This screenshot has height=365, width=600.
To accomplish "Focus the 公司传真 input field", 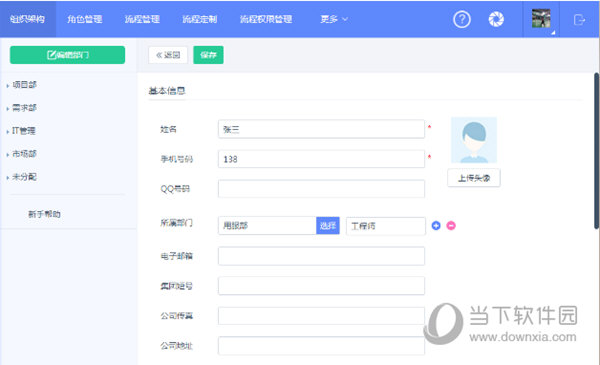I will [x=321, y=316].
